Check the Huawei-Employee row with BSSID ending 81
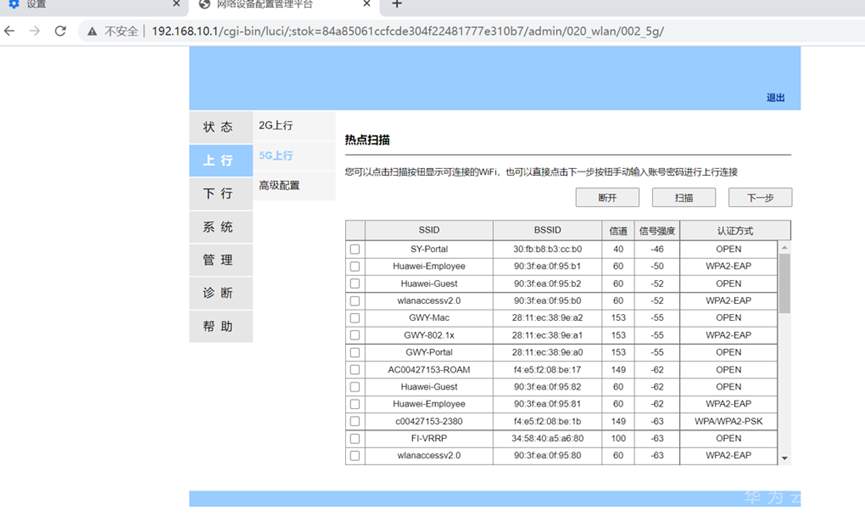Viewport: 865px width, 522px height. 355,404
